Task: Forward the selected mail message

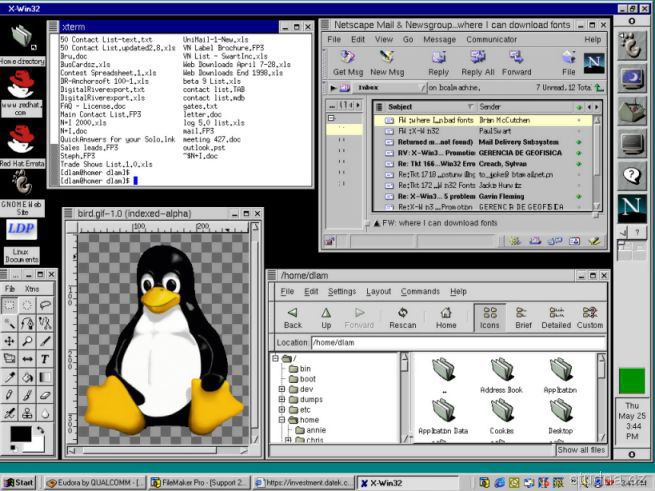Action: 516,63
